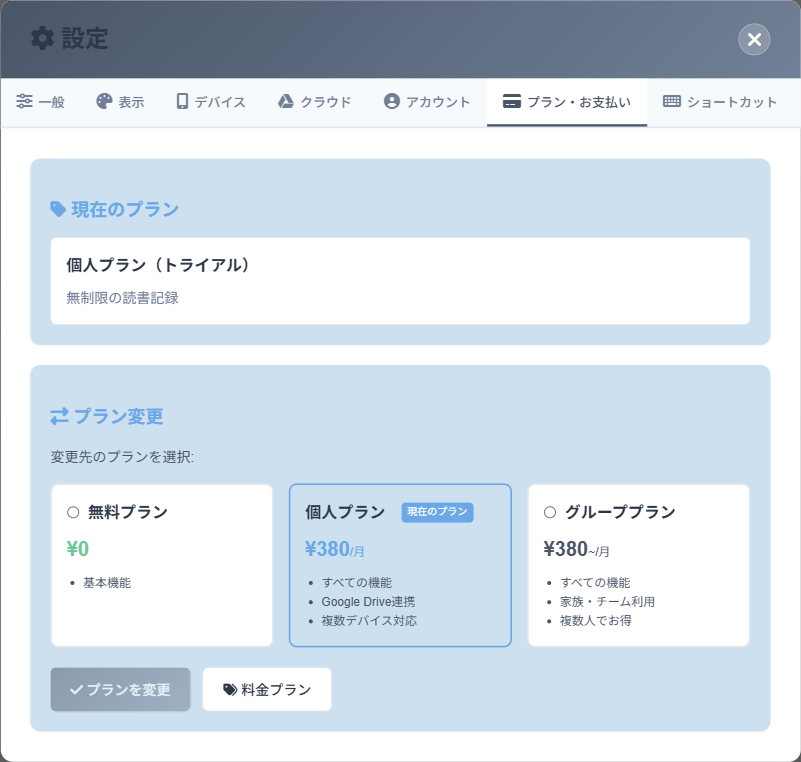Open the アカウント settings tab

[426, 100]
